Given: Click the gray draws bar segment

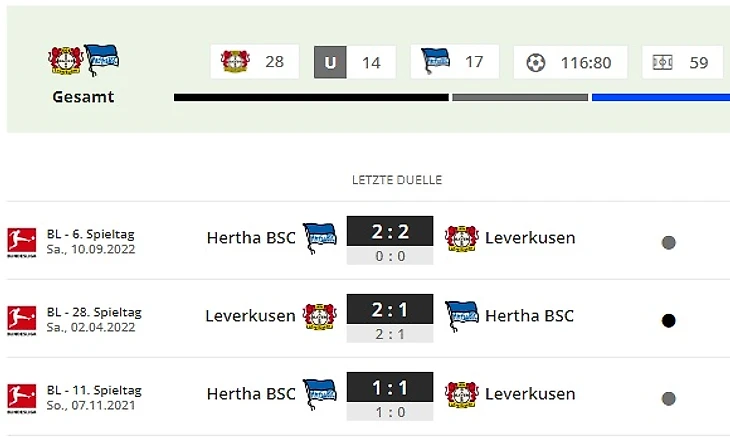Looking at the screenshot, I should pyautogui.click(x=519, y=97).
